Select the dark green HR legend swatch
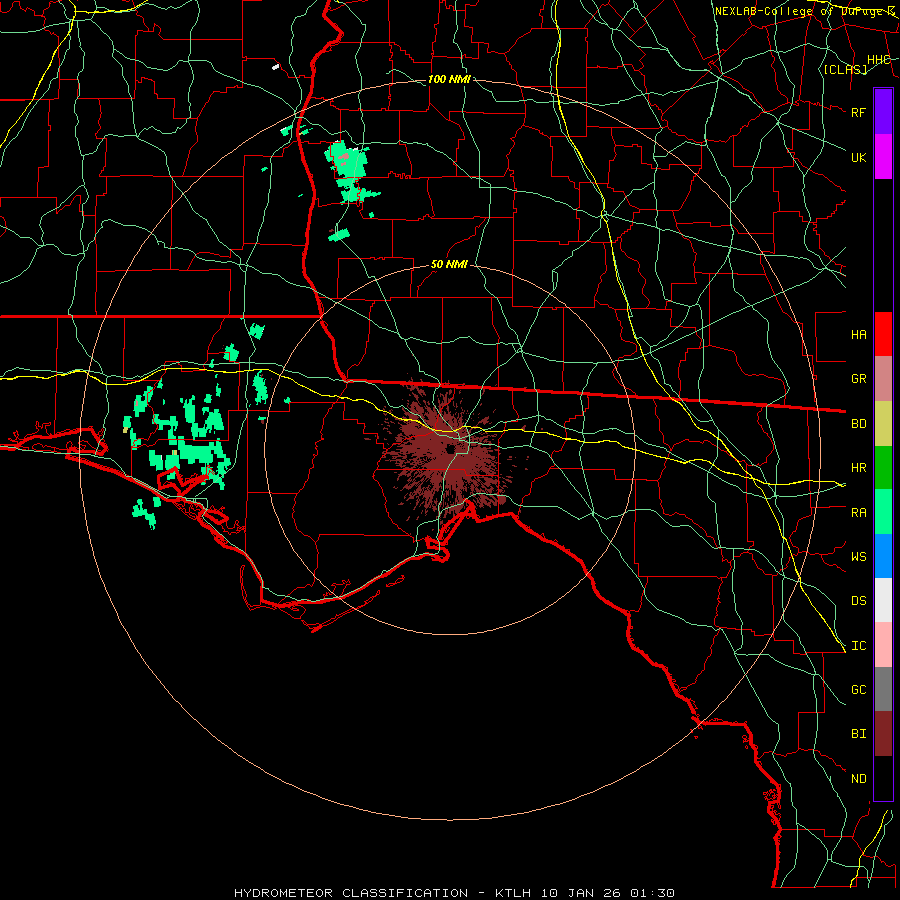The height and width of the screenshot is (900, 900). [883, 467]
